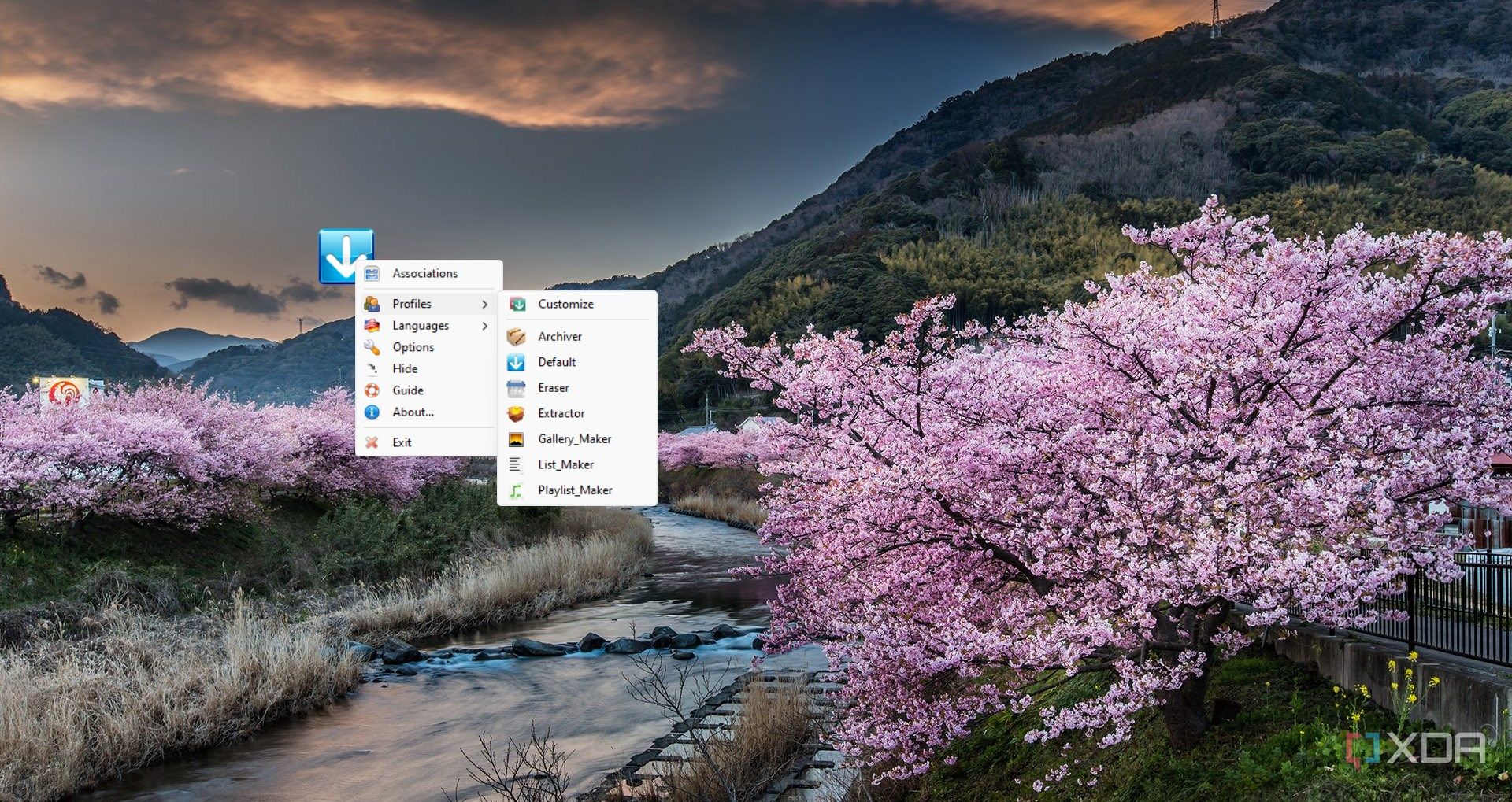Click the Languages menu label
The width and height of the screenshot is (1512, 802).
click(421, 326)
